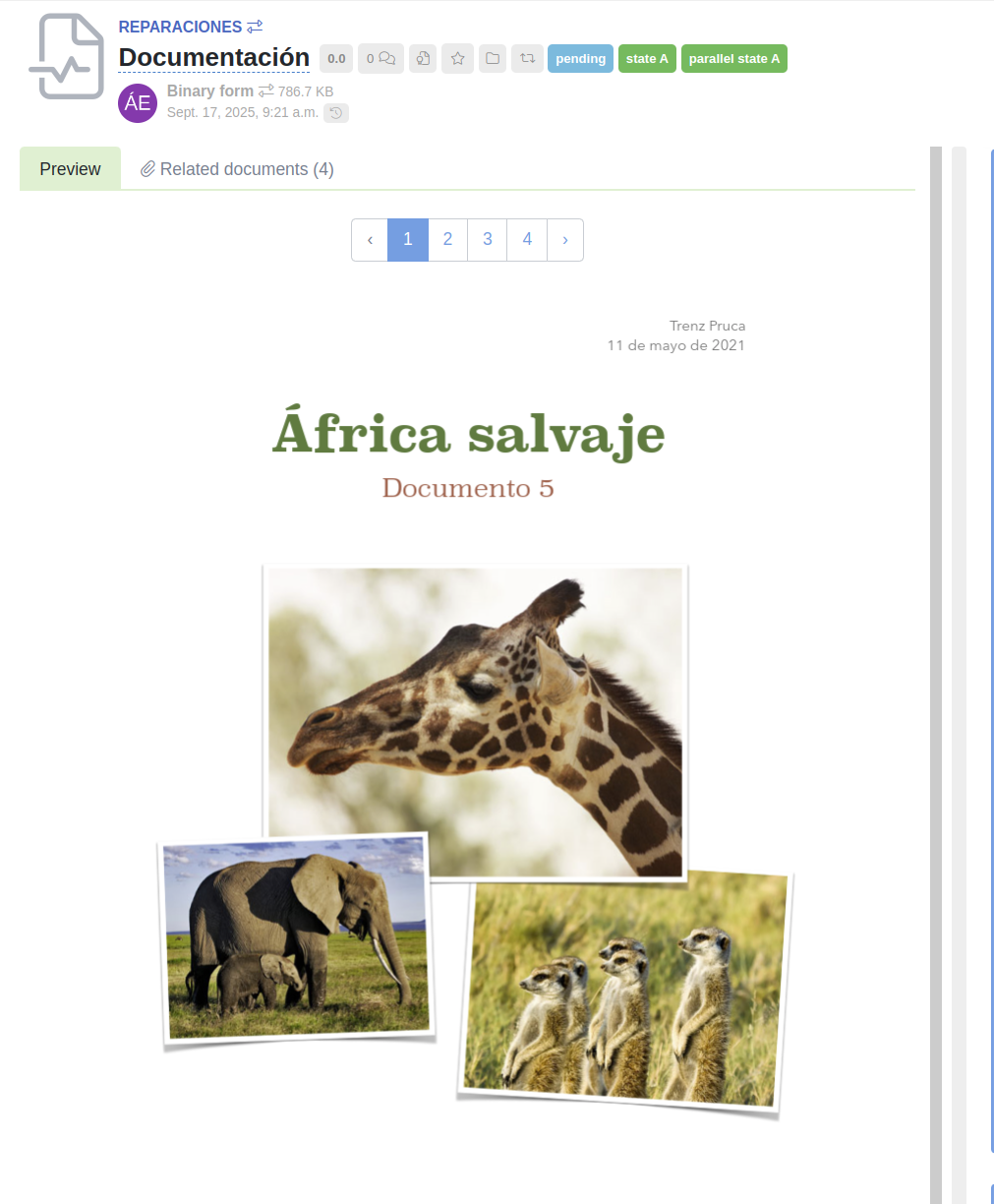Open the version history clock icon
The image size is (994, 1204).
coord(336,113)
